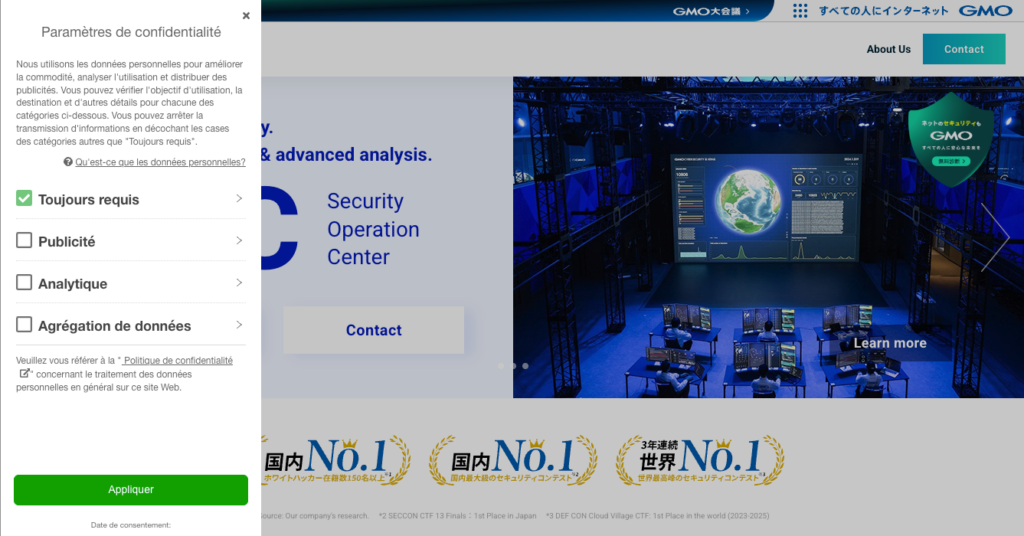Open 'Qu'est-ce que les données personnelles?' link
Image resolution: width=1024 pixels, height=536 pixels.
[x=160, y=162]
